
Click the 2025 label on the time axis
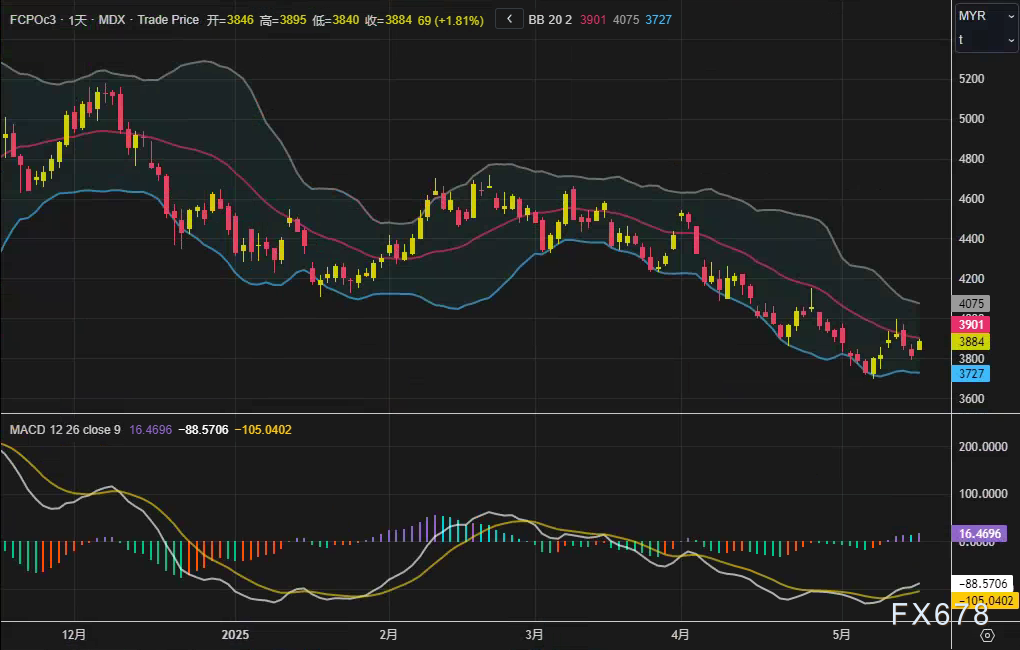click(235, 635)
